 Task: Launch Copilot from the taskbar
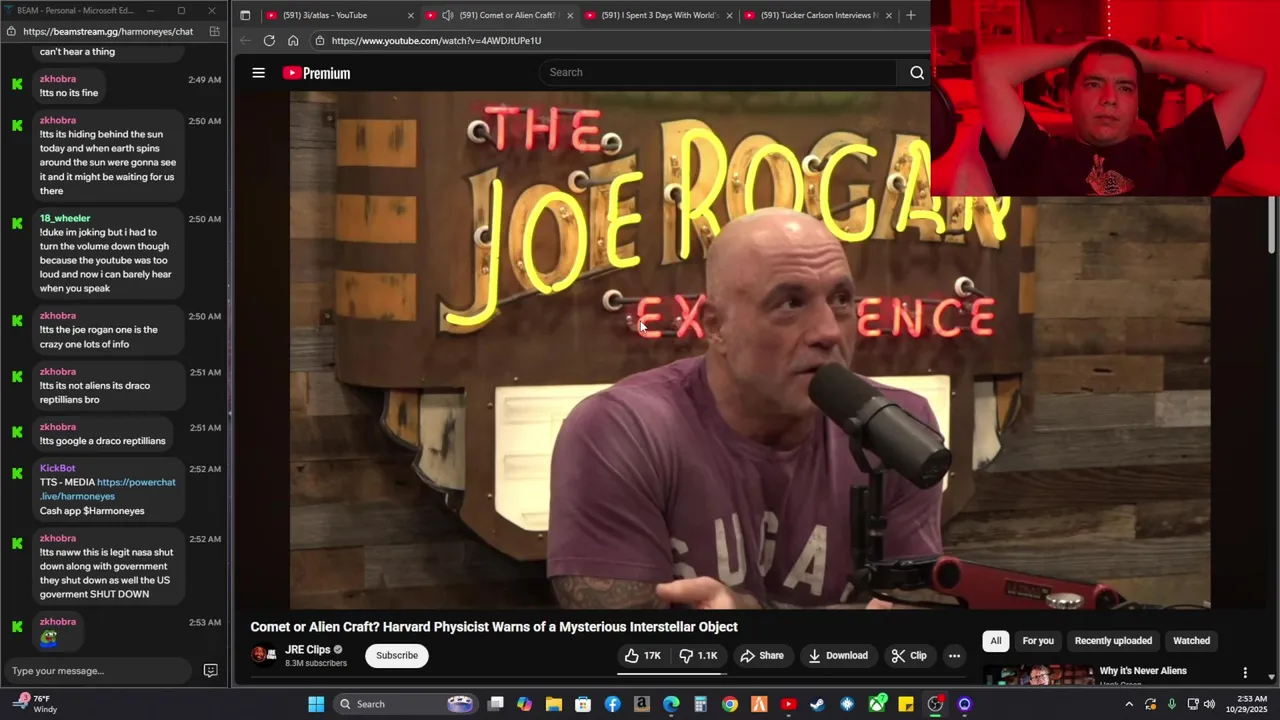coord(524,704)
